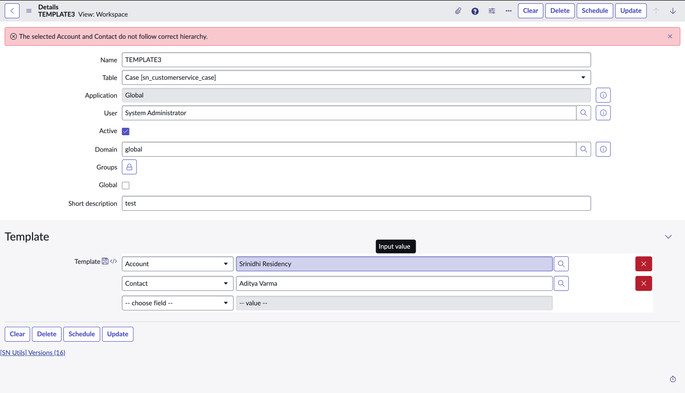Open the hamburger context menu icon
685x393 pixels.
click(29, 11)
